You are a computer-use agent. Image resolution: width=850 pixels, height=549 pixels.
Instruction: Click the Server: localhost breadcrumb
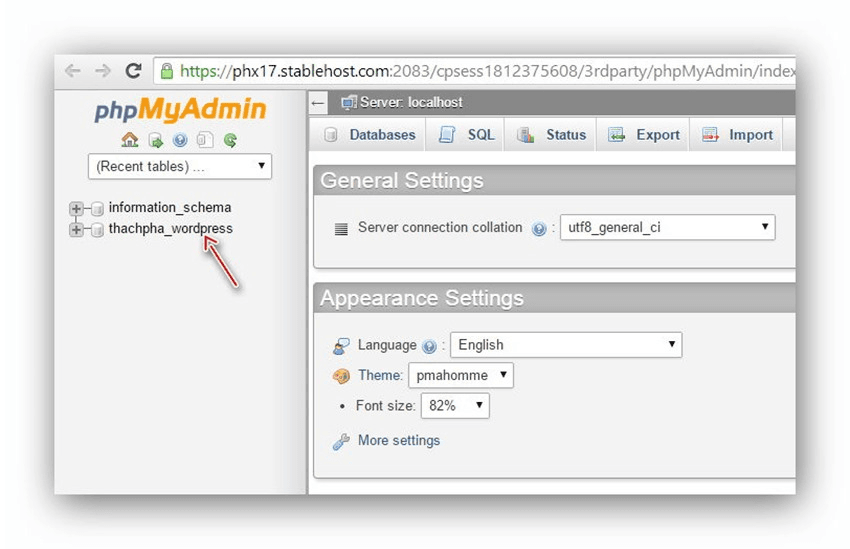tap(411, 102)
